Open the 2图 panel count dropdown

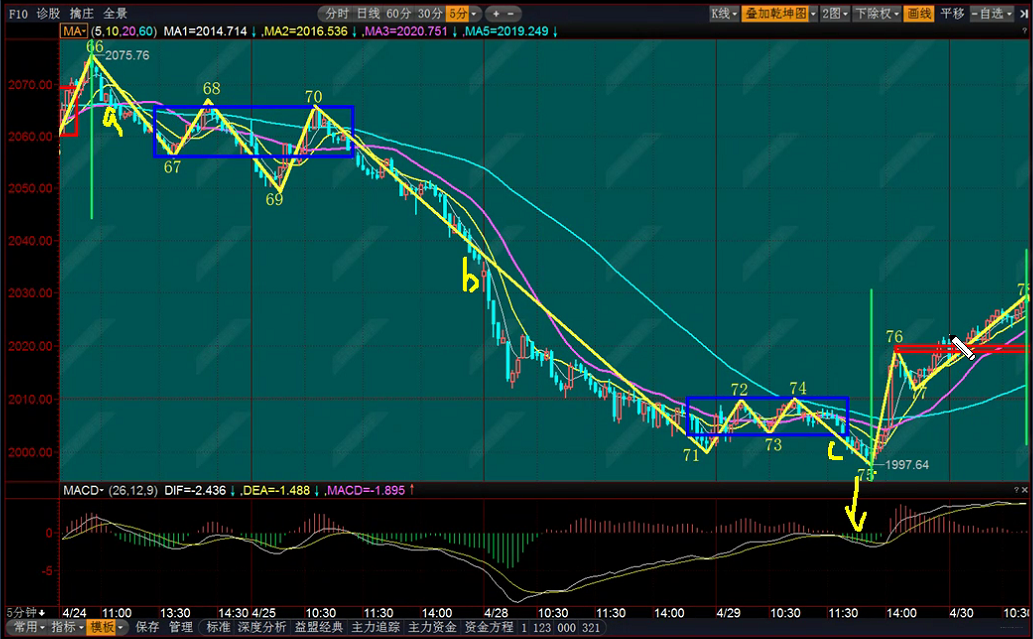tap(835, 13)
